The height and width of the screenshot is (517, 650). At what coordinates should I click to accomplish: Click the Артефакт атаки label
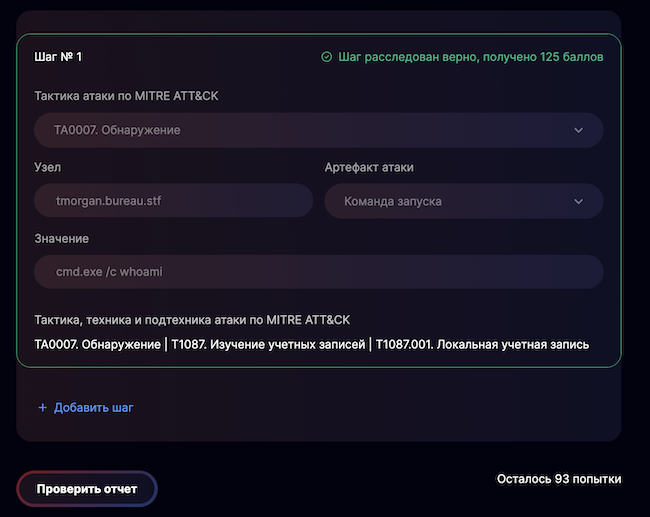coord(369,167)
